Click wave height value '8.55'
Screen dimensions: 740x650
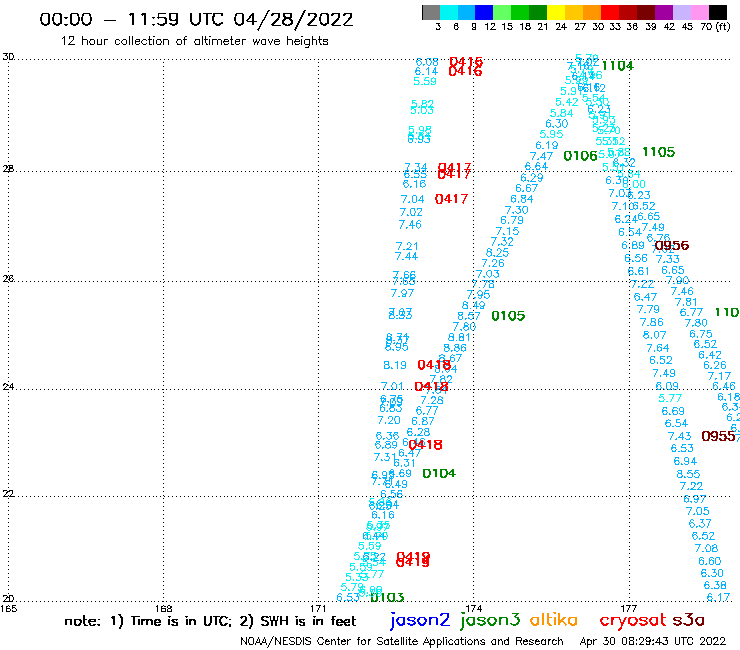coord(688,474)
